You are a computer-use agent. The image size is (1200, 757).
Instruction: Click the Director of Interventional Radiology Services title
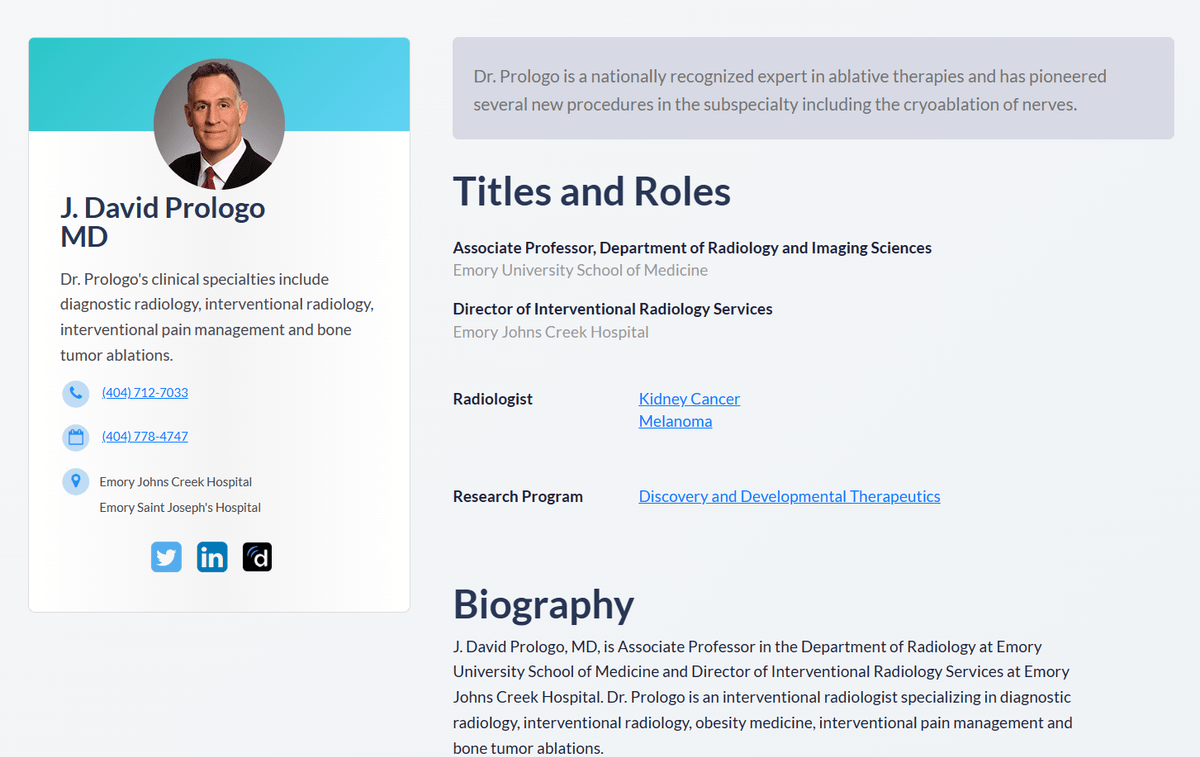(x=612, y=309)
